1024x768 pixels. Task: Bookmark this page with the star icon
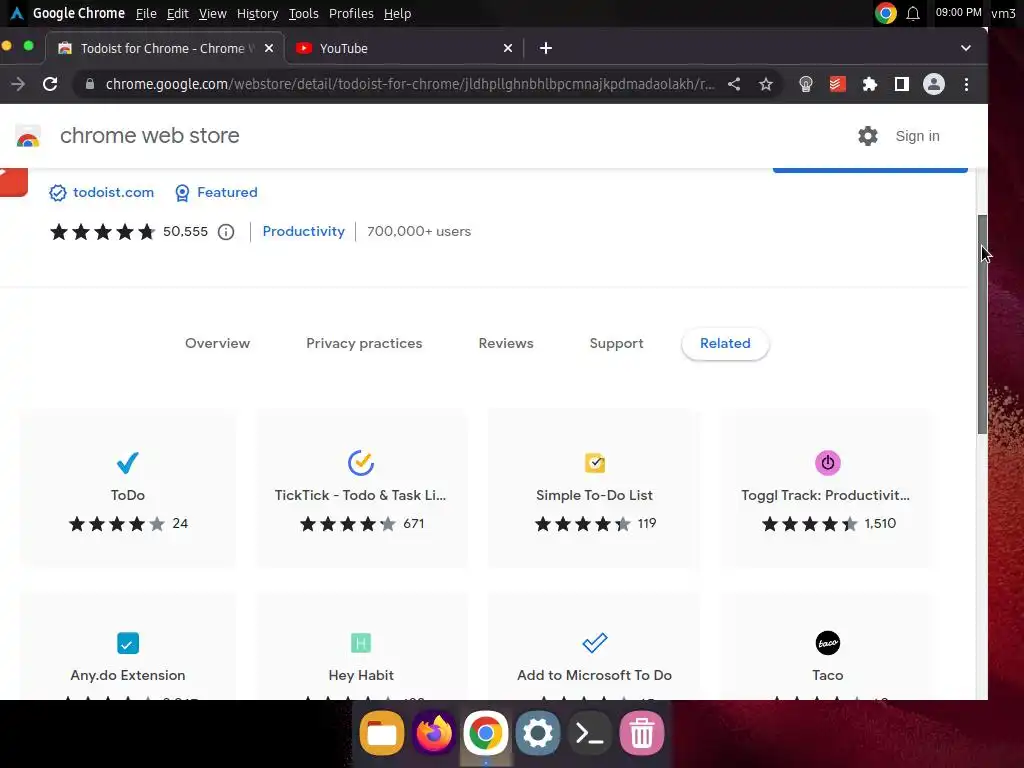coord(766,84)
